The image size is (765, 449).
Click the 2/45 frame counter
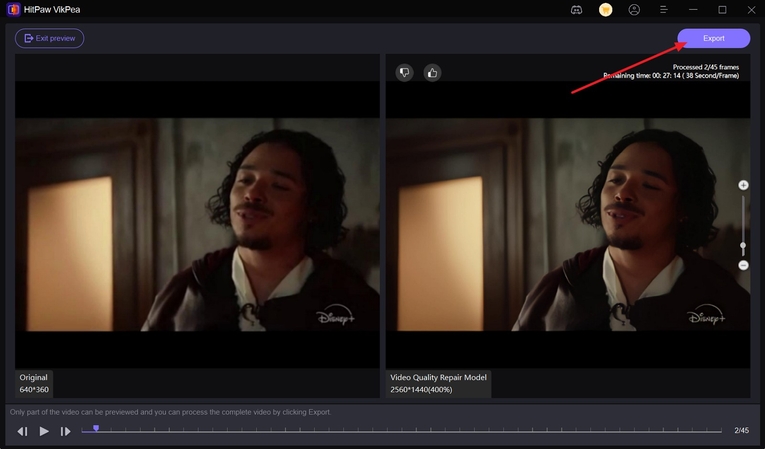point(742,430)
